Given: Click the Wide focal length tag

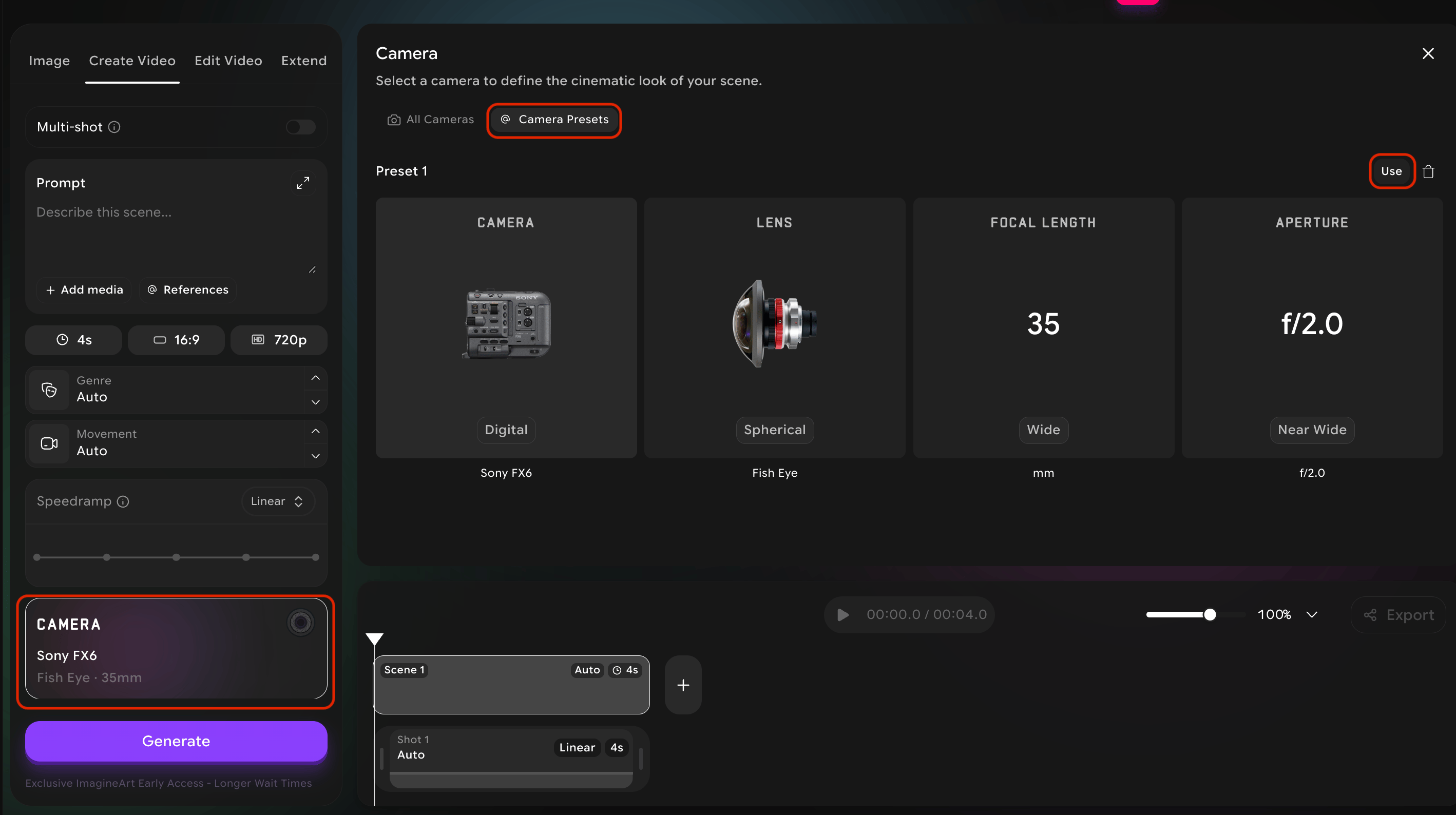Looking at the screenshot, I should [1043, 430].
